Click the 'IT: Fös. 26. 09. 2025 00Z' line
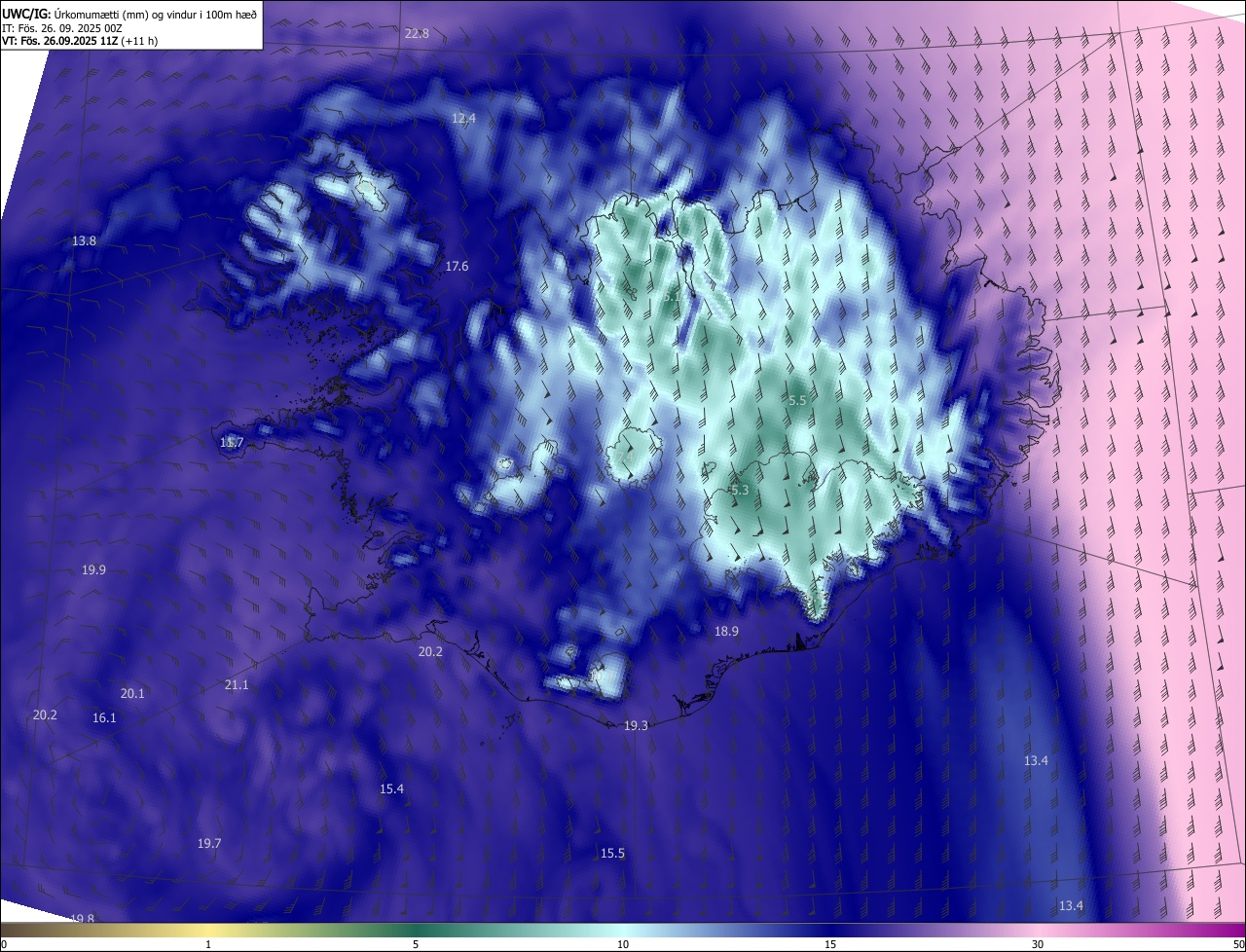Image resolution: width=1246 pixels, height=952 pixels. (x=61, y=28)
